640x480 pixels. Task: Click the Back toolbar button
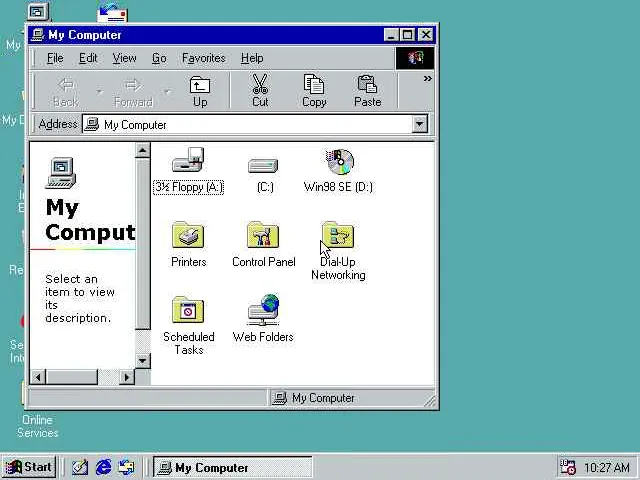click(x=66, y=91)
